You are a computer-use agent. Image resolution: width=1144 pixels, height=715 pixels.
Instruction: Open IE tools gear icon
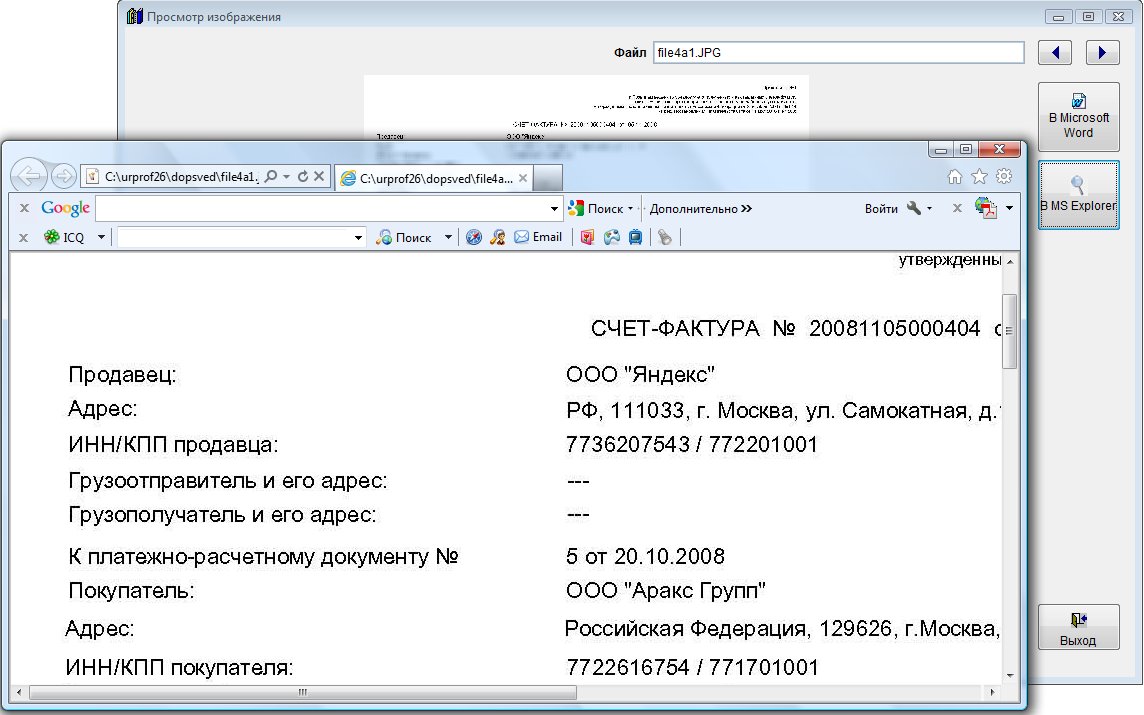(1004, 177)
